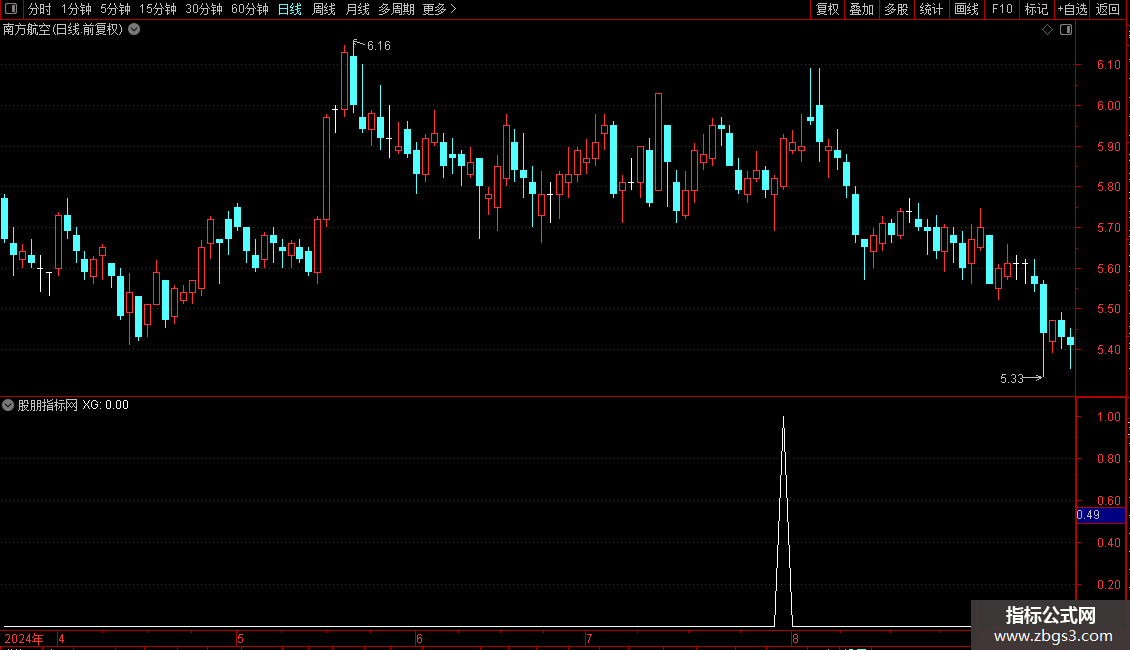Select the 日线 daily chart tab
Screen dimensions: 1130x650
(x=290, y=9)
